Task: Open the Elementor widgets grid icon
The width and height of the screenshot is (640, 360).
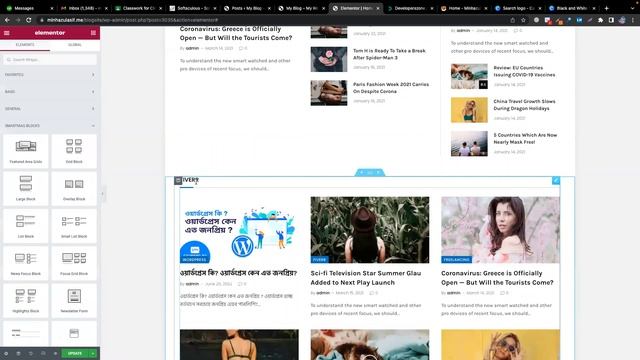Action: click(93, 33)
